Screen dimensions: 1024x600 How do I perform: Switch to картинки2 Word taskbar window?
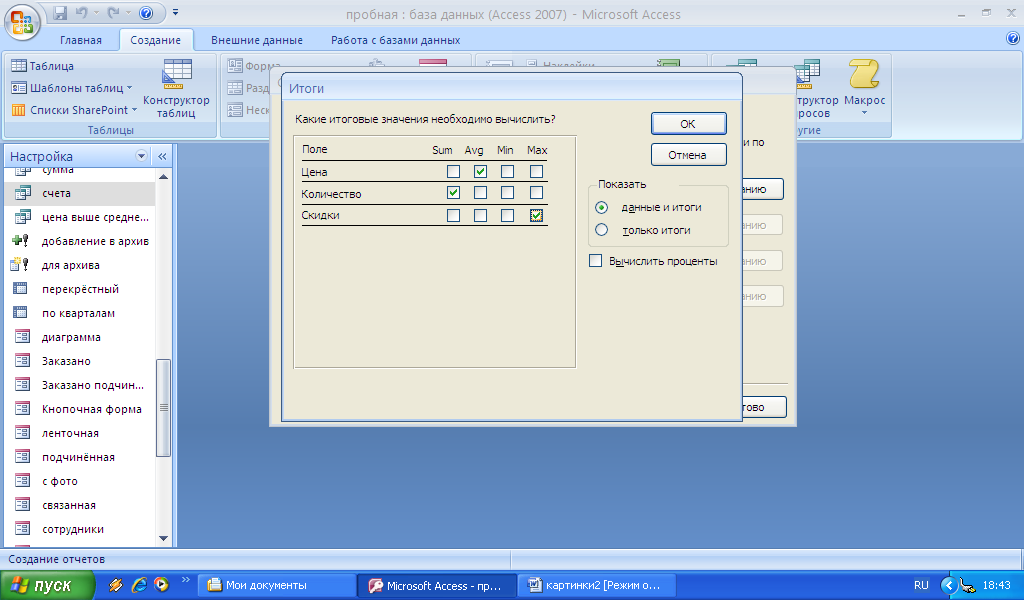pyautogui.click(x=598, y=586)
